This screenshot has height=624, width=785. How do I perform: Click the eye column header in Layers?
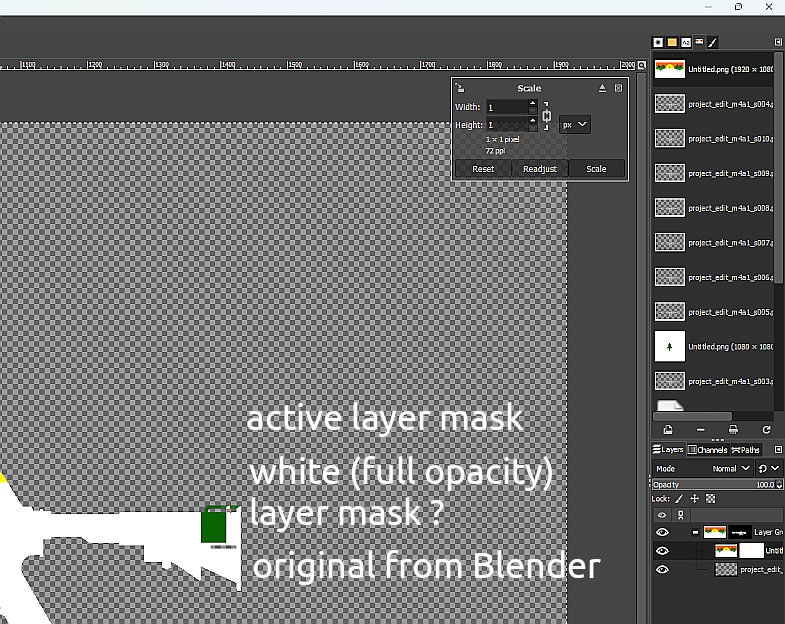(x=662, y=515)
